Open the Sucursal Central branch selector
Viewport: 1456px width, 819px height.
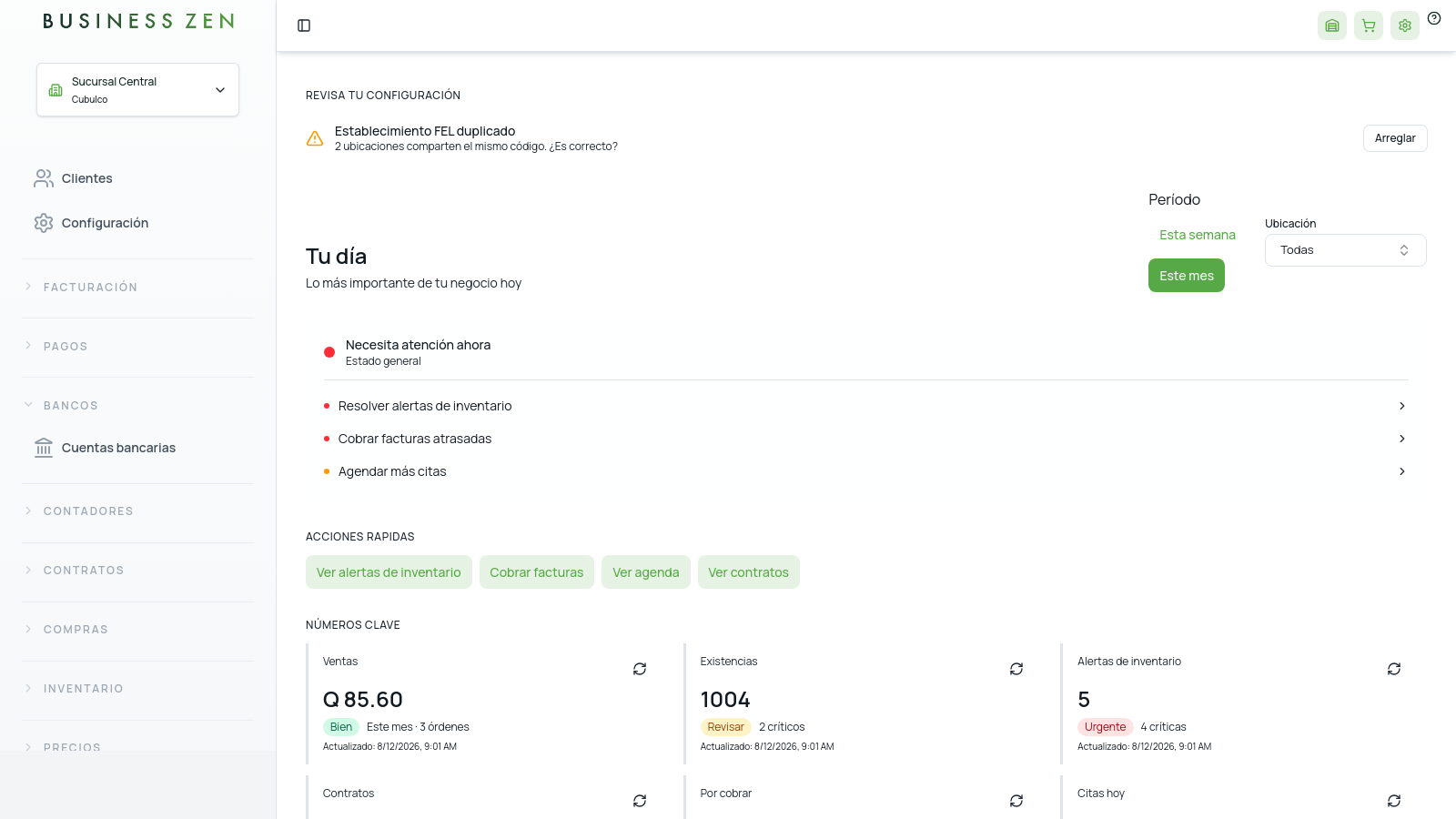(x=137, y=89)
